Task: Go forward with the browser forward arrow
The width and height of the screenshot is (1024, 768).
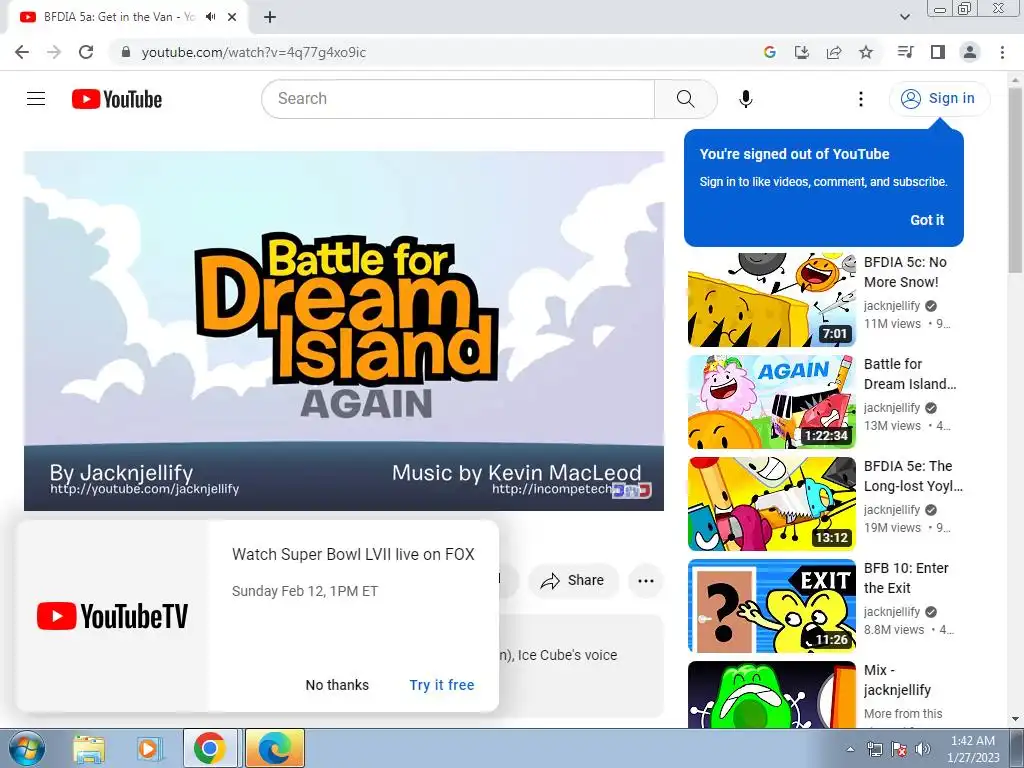Action: coord(54,52)
